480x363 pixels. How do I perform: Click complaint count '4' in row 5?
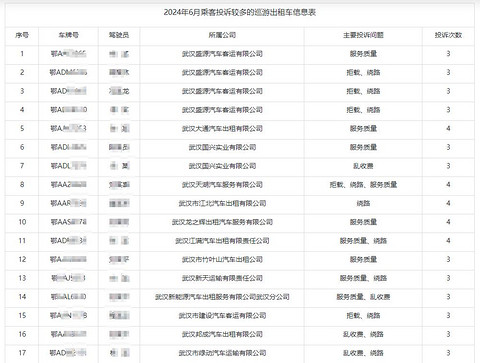448,128
